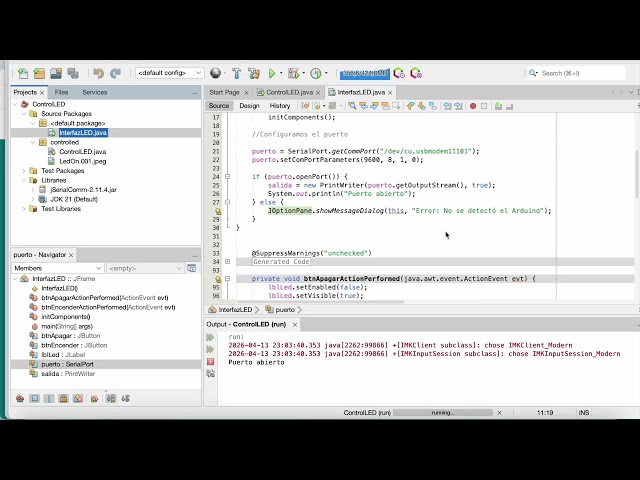Click the first profiler hexagon icon
Viewport: 640px width, 480px height.
point(399,73)
